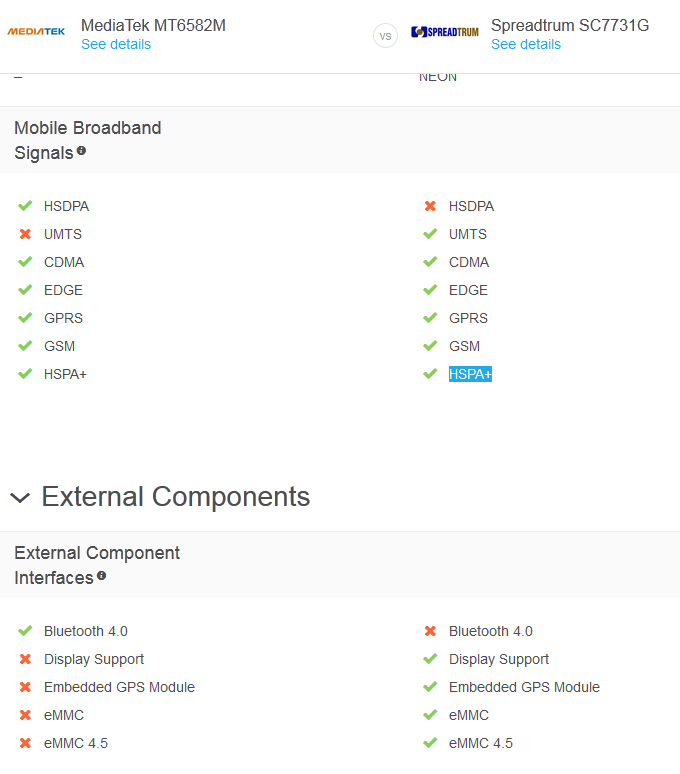
Task: Click the Spreadtrum SC7731G title
Action: (570, 25)
